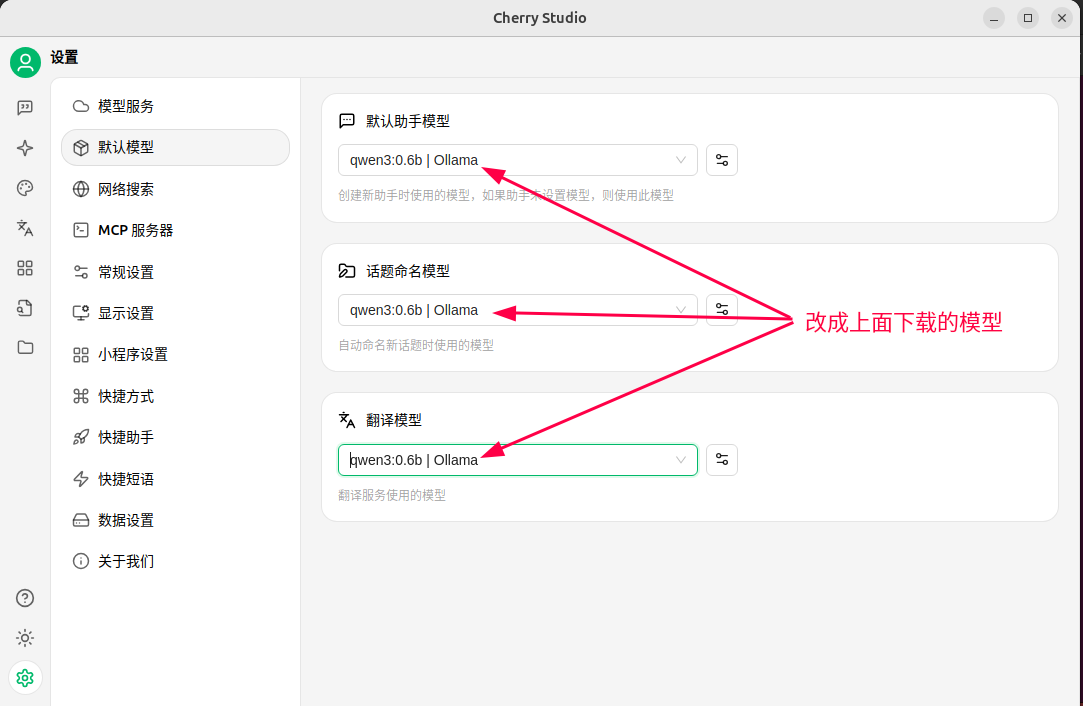Open the knowledge base icon in sidebar
Viewport: 1083px width, 706px height.
pos(25,308)
